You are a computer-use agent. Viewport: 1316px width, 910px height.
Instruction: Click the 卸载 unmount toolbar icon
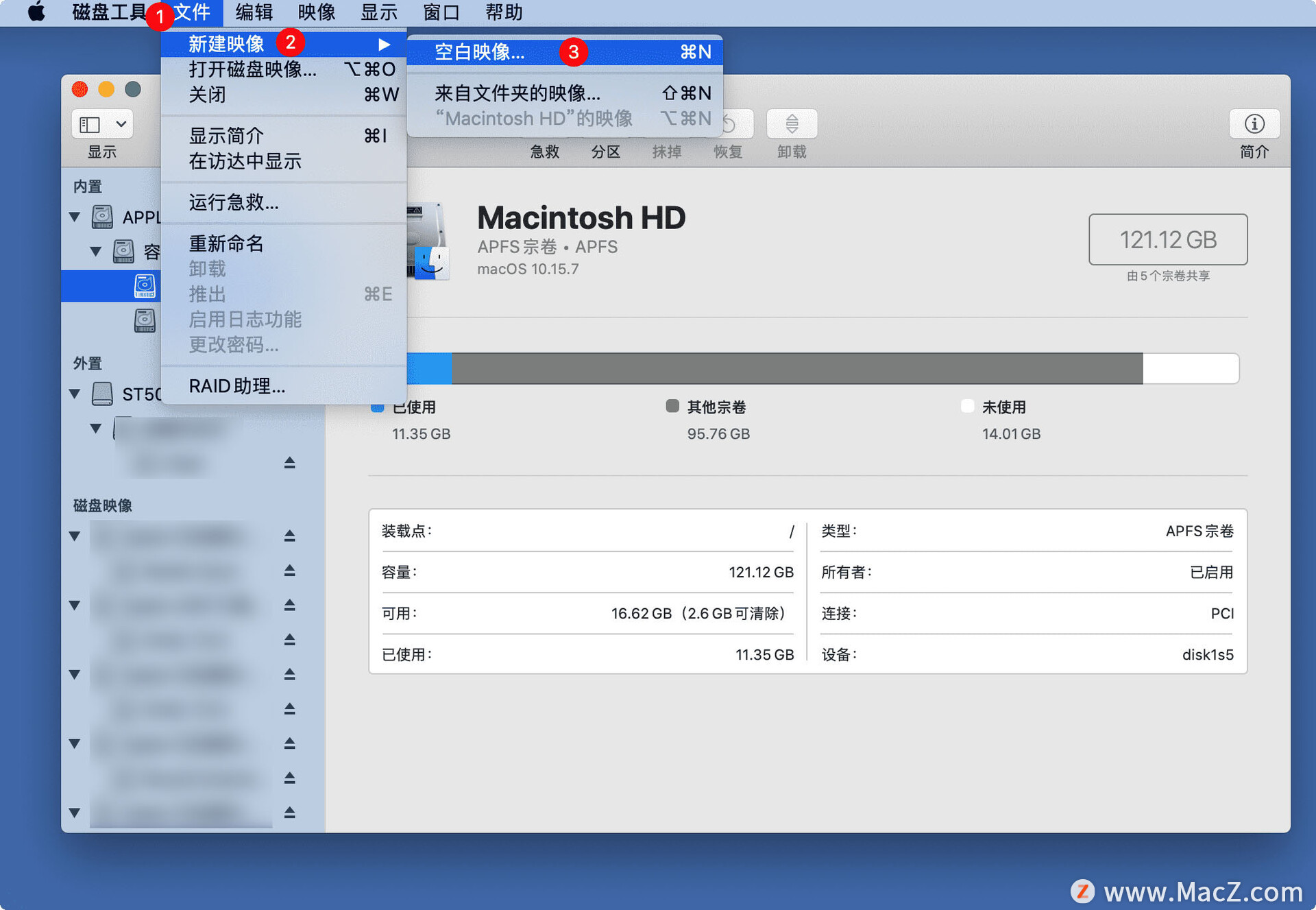point(792,124)
